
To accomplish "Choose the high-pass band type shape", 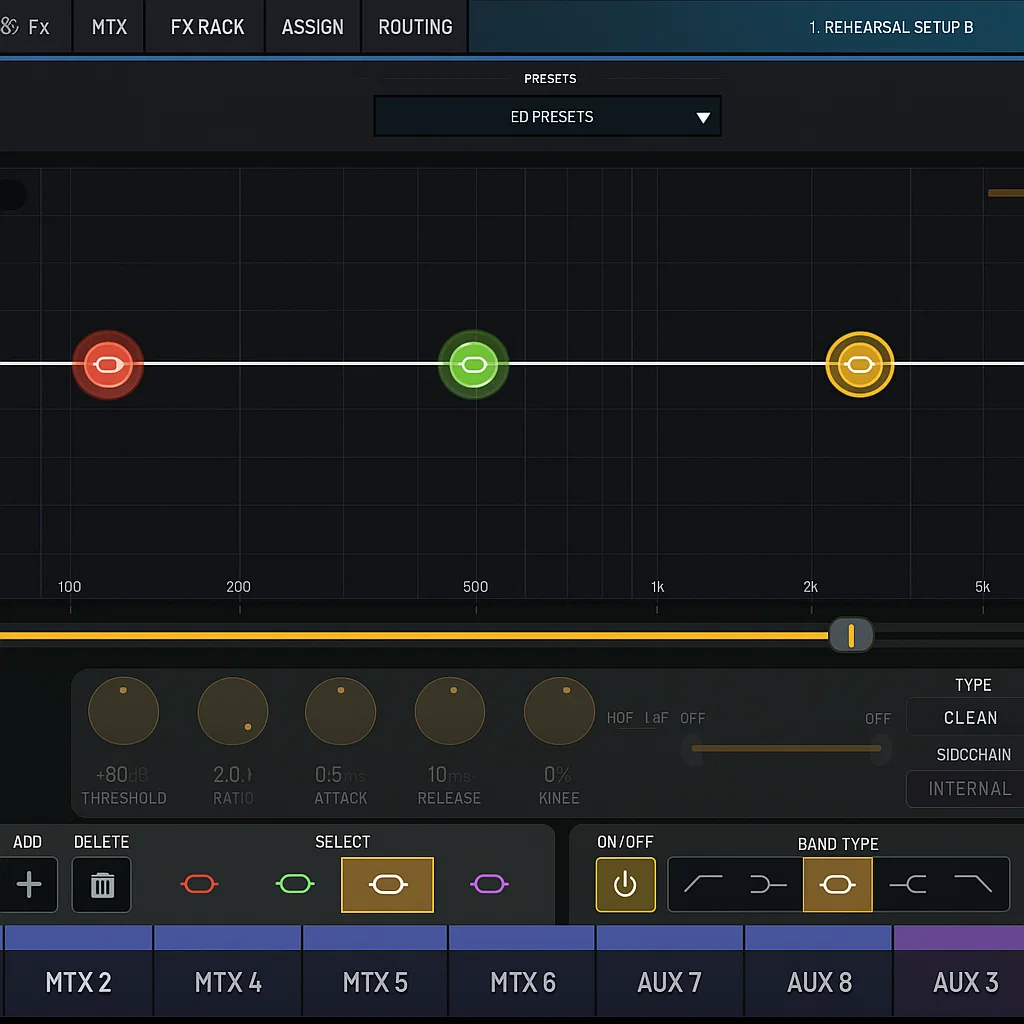I will 703,884.
